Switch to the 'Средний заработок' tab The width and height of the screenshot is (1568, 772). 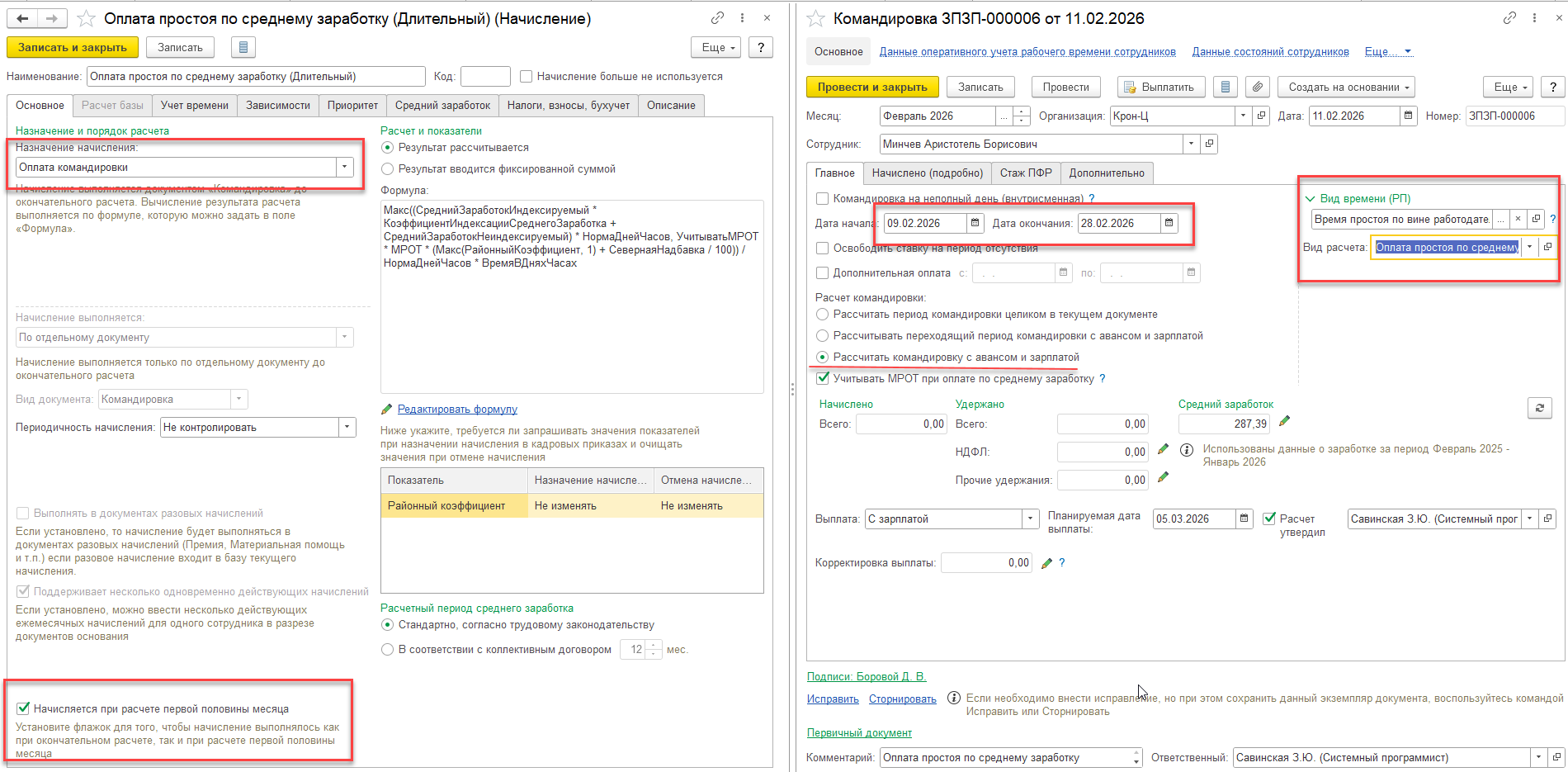pos(442,105)
